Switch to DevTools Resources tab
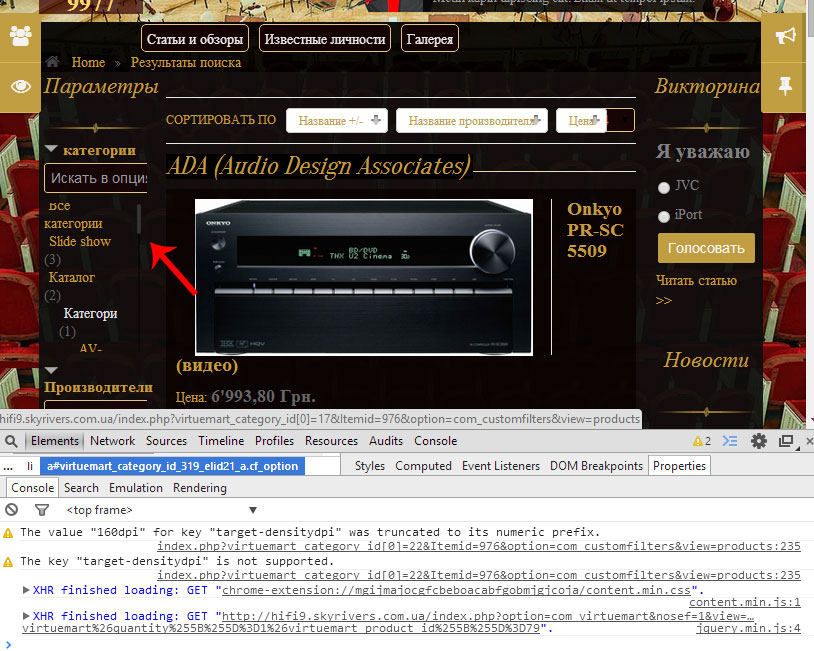This screenshot has width=814, height=651. [331, 441]
